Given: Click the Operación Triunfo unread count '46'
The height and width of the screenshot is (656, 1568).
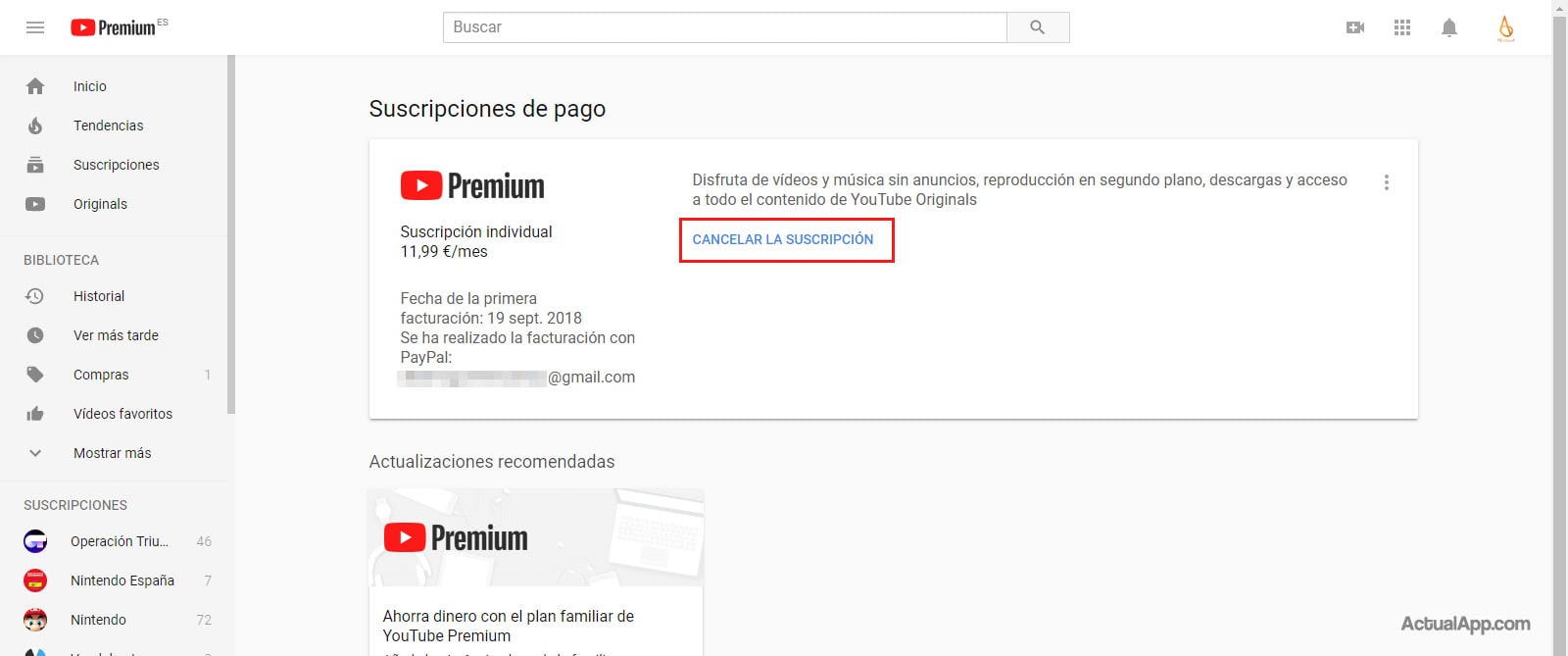Looking at the screenshot, I should (204, 541).
